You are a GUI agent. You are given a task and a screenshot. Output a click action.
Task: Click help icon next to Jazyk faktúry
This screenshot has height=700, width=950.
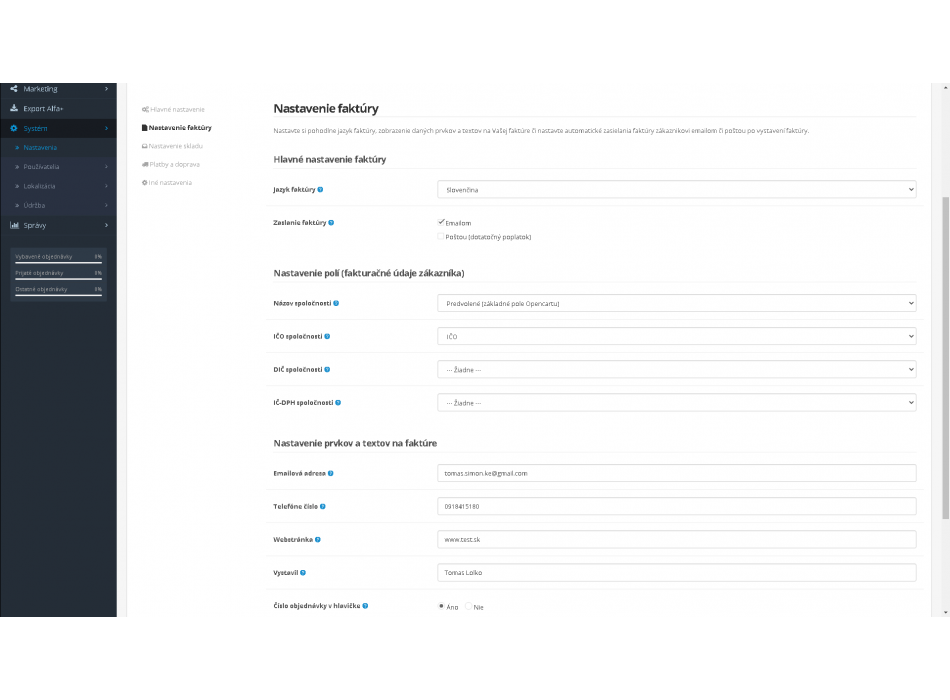(x=321, y=190)
